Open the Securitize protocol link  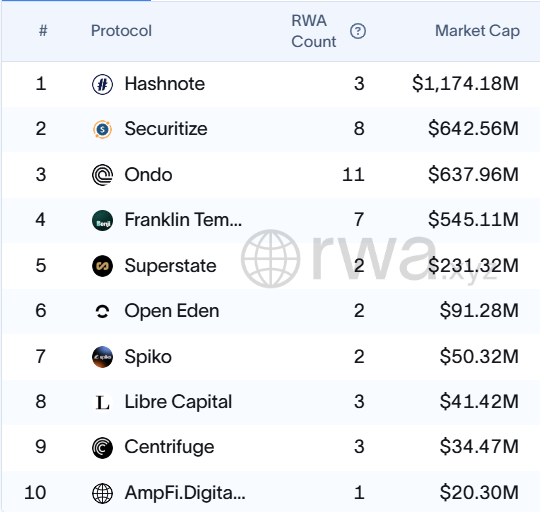pos(166,129)
